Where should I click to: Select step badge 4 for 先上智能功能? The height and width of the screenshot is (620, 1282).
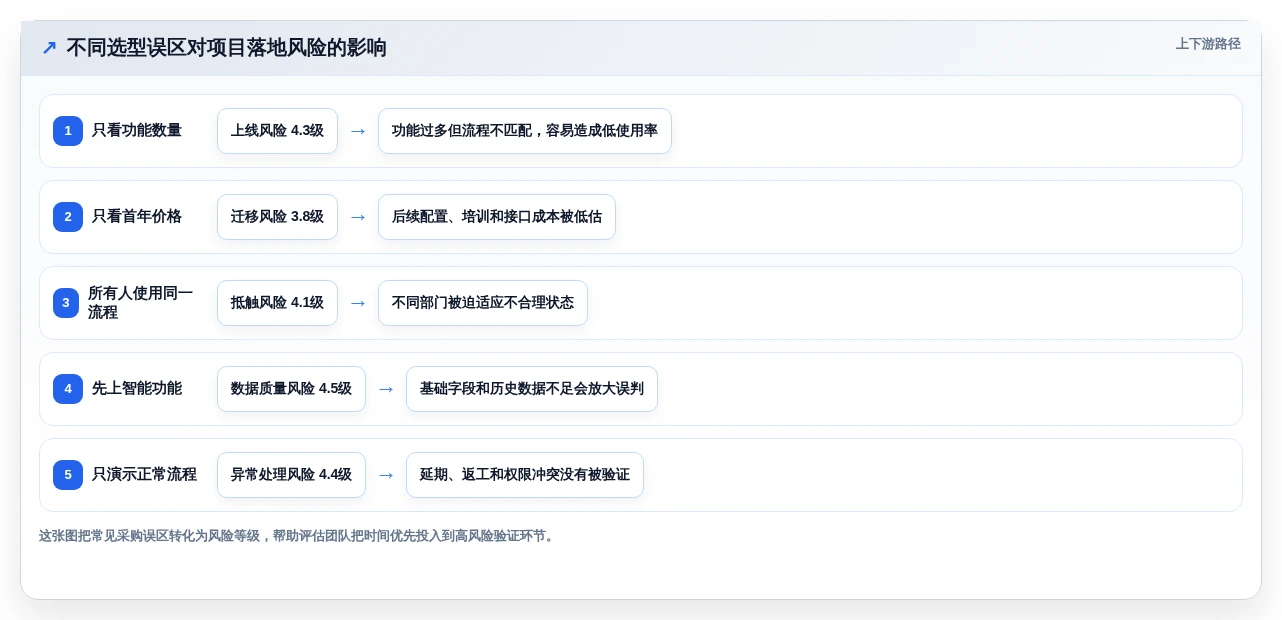pos(68,389)
